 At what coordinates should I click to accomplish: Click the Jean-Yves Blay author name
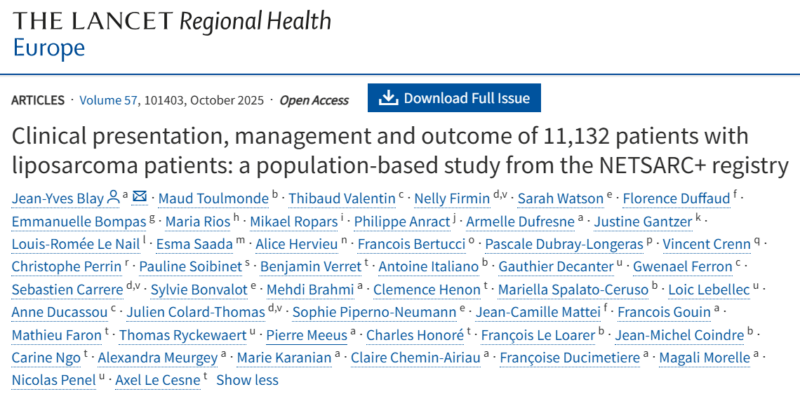(x=58, y=198)
